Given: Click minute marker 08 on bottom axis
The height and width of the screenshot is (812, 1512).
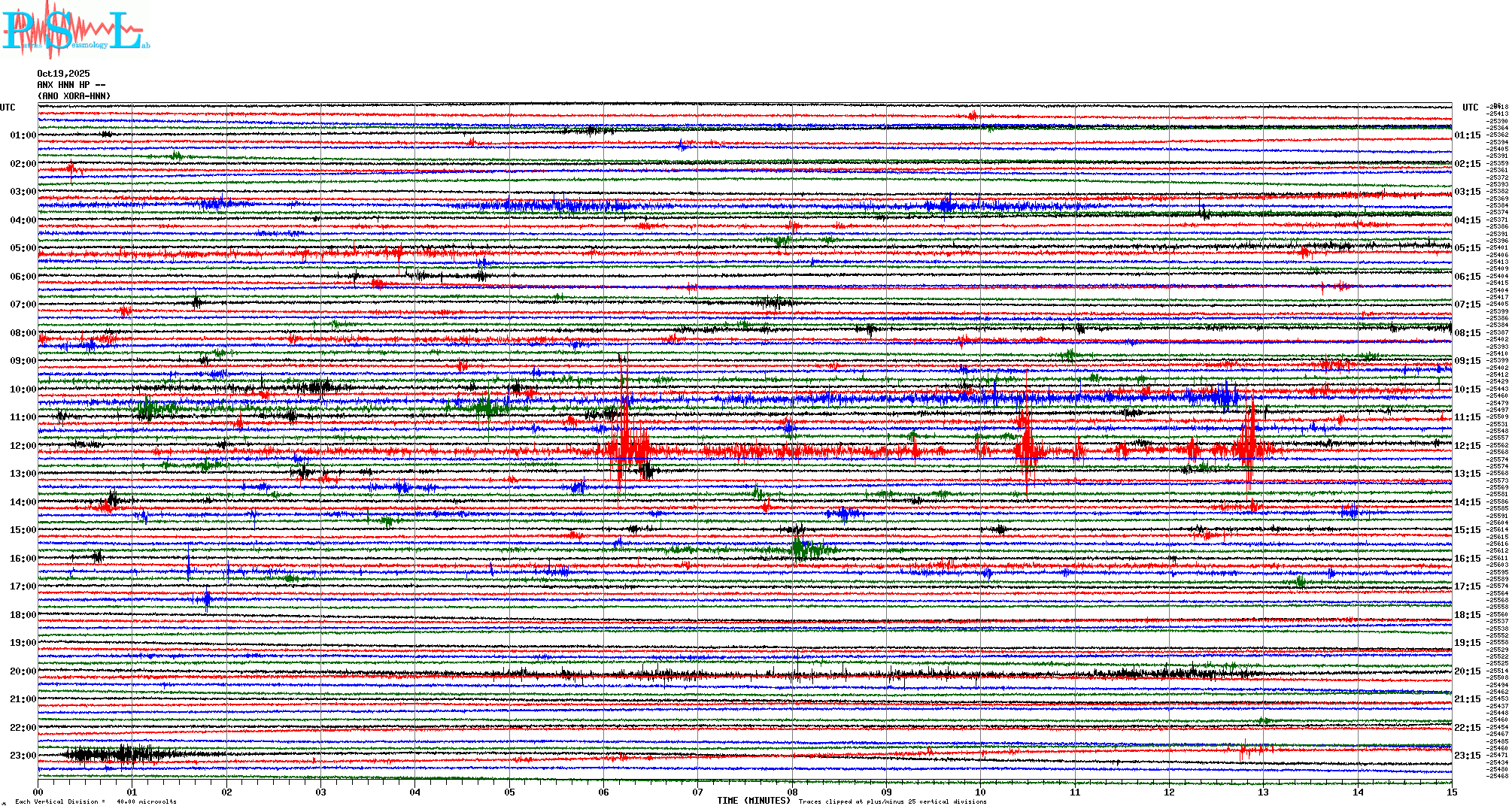Looking at the screenshot, I should pyautogui.click(x=792, y=792).
